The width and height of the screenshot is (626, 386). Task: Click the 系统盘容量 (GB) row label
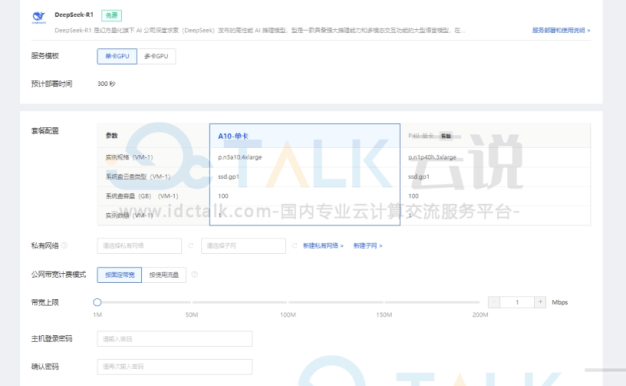click(x=142, y=196)
